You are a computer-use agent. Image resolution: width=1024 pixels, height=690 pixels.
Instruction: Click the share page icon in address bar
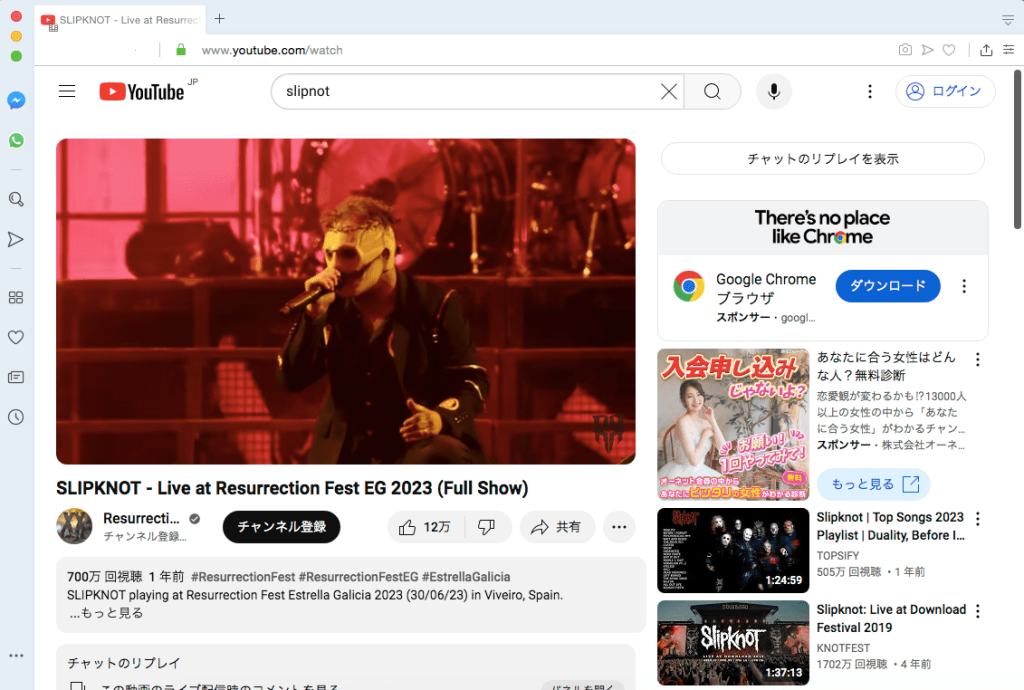(x=987, y=50)
